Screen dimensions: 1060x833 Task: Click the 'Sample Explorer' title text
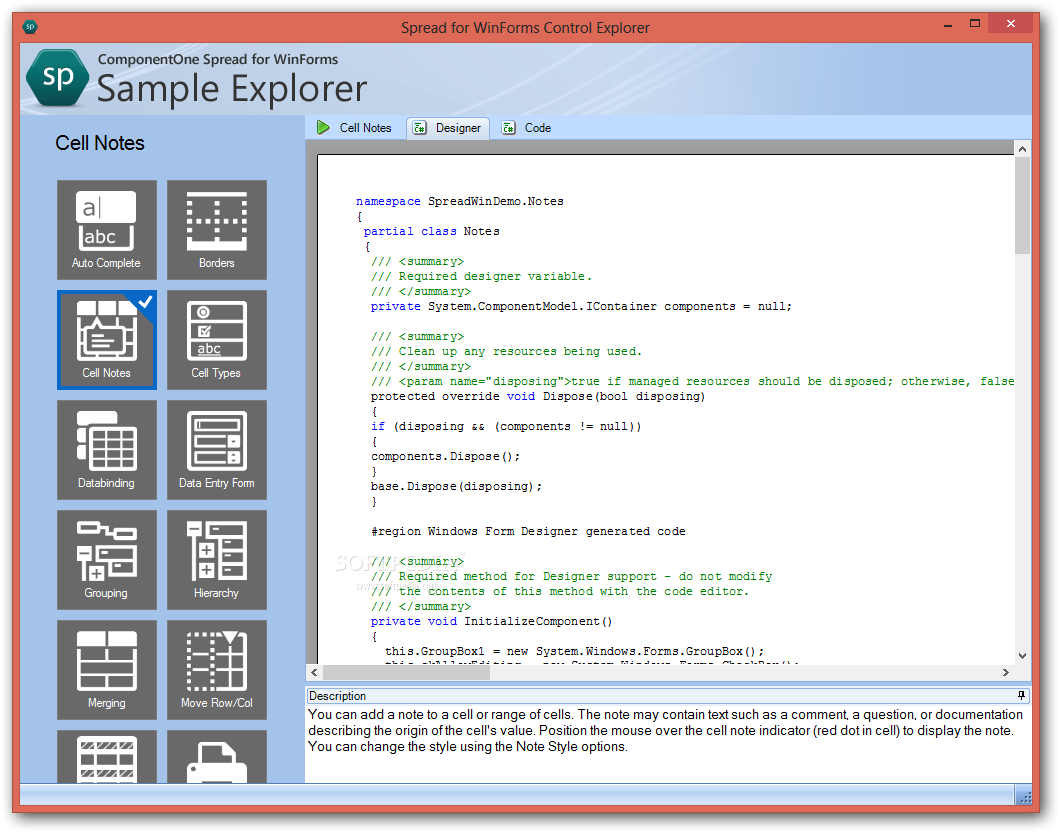tap(232, 89)
